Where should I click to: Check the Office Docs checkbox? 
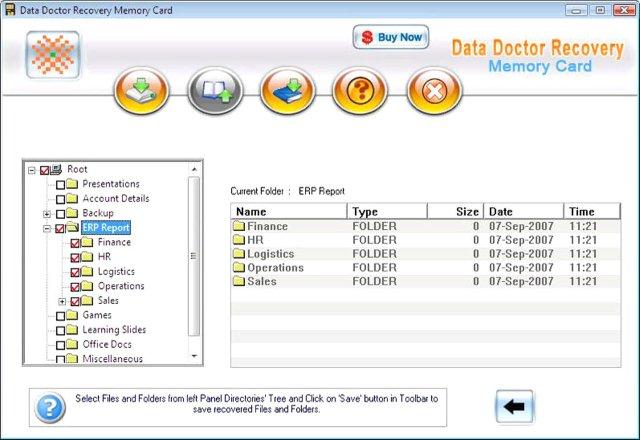pos(60,345)
